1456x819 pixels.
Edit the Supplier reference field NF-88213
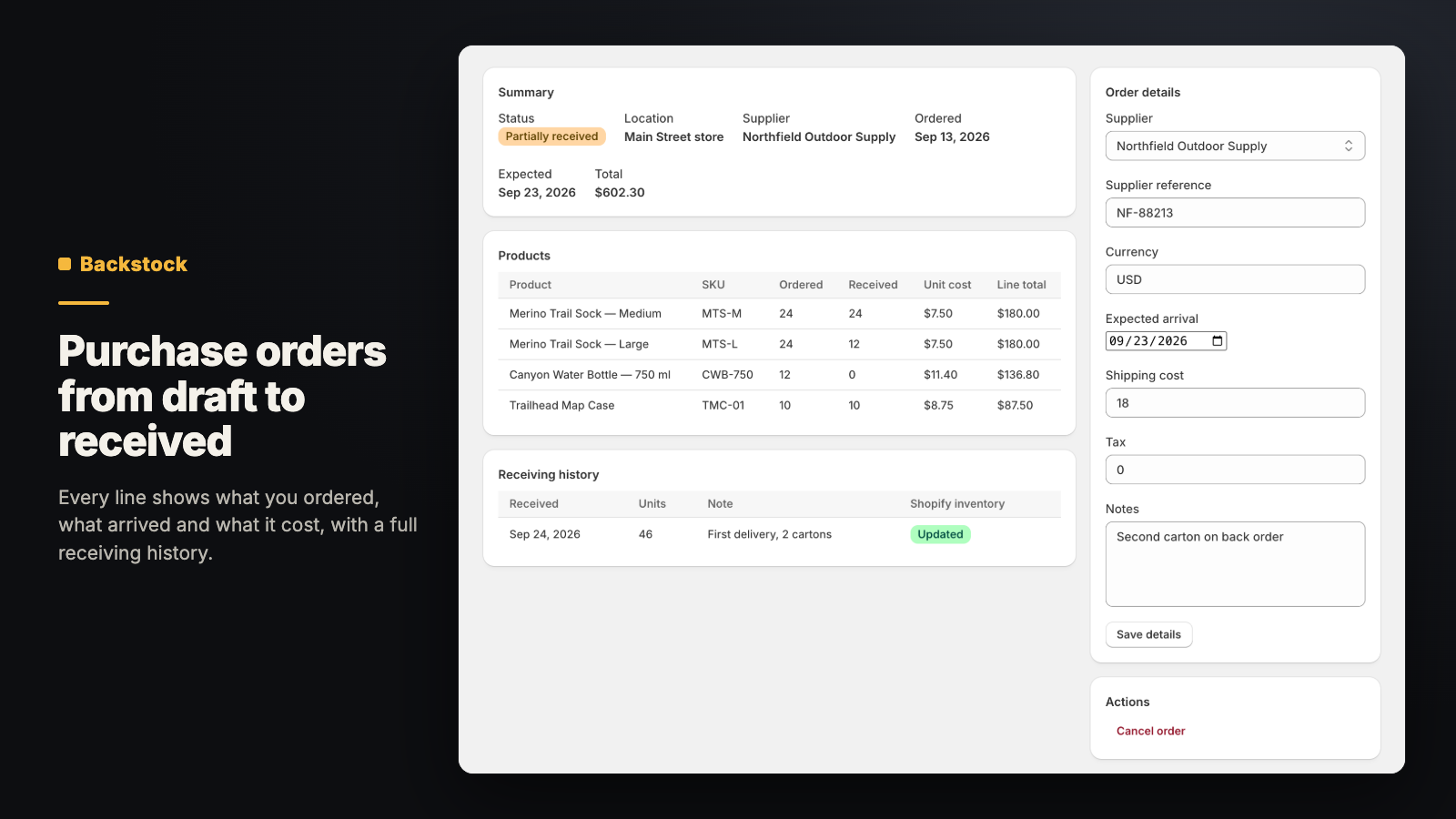pos(1235,213)
